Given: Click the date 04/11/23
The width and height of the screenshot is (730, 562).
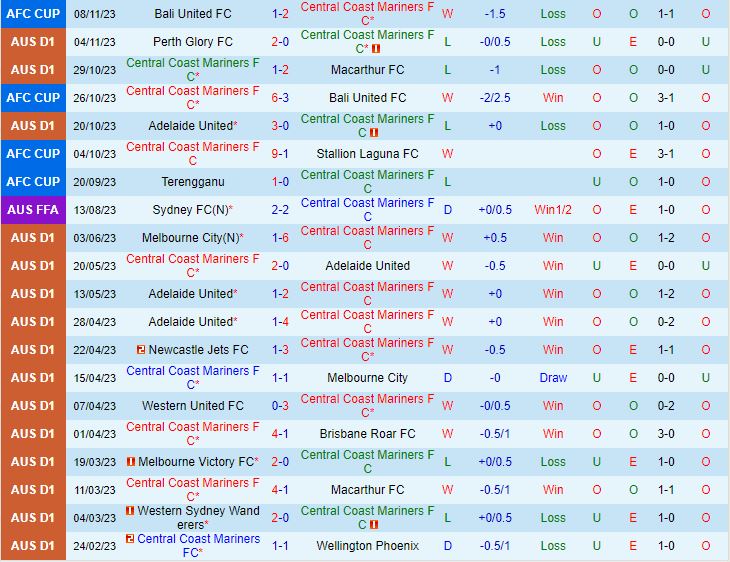Looking at the screenshot, I should click(x=95, y=42).
